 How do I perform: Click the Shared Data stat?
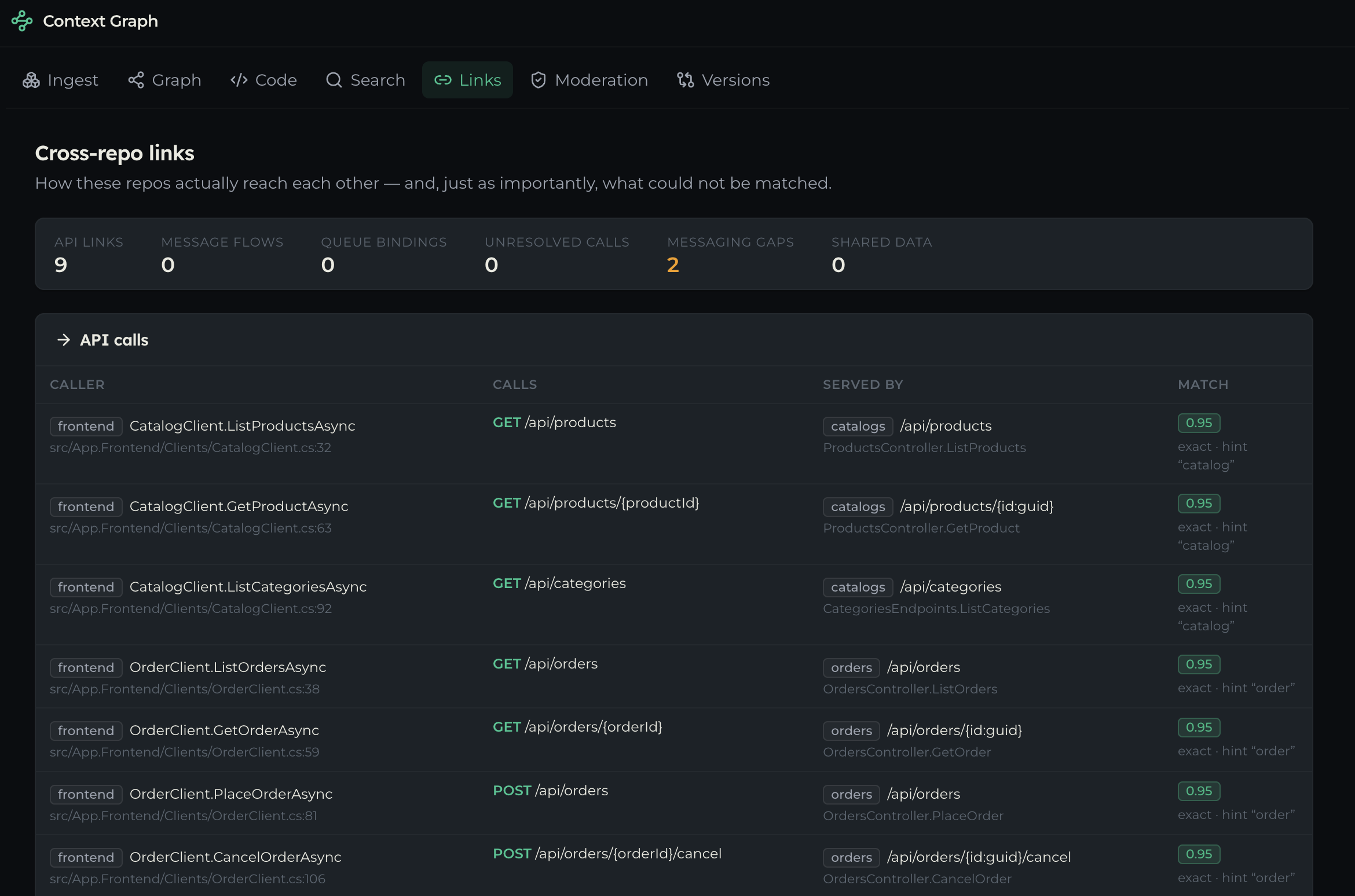click(882, 254)
